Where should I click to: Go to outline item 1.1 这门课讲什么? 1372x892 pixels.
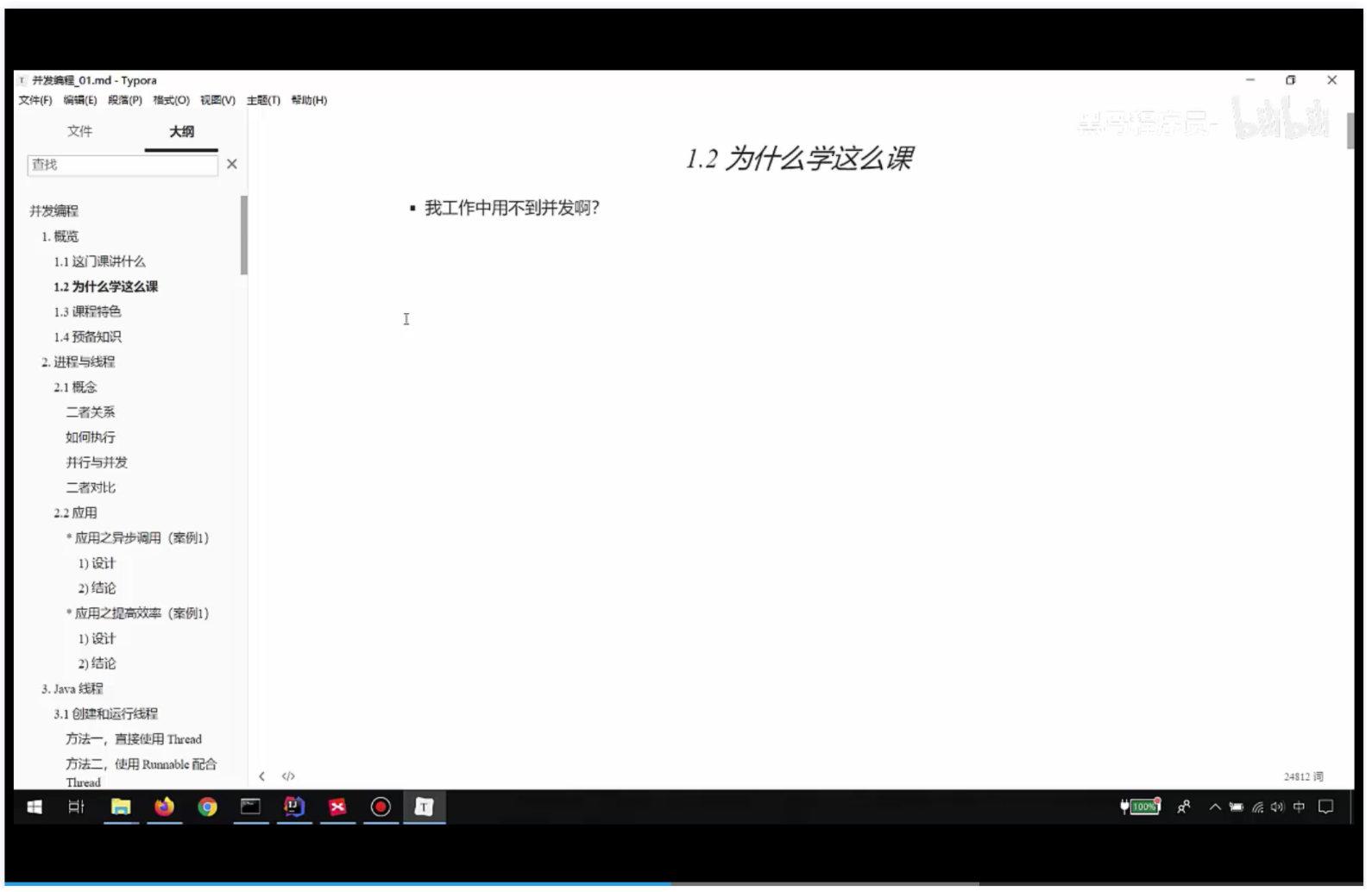point(100,262)
